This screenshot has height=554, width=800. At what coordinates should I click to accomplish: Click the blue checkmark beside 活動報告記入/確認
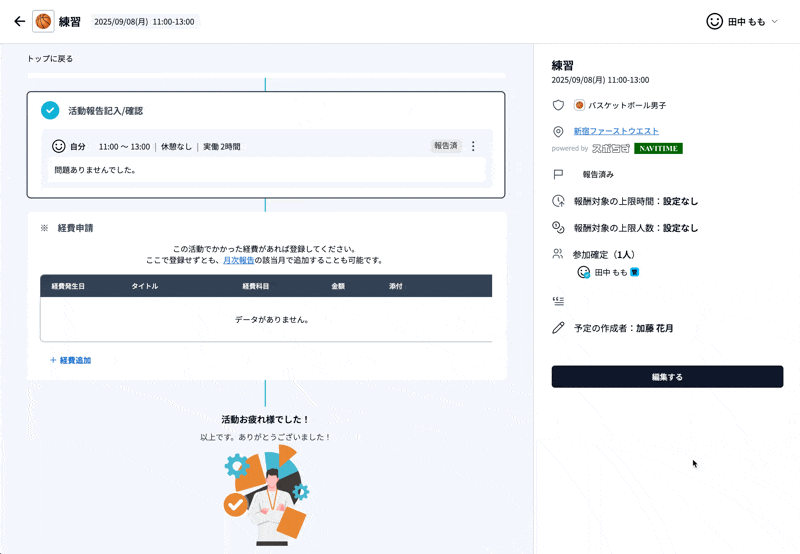pos(50,111)
